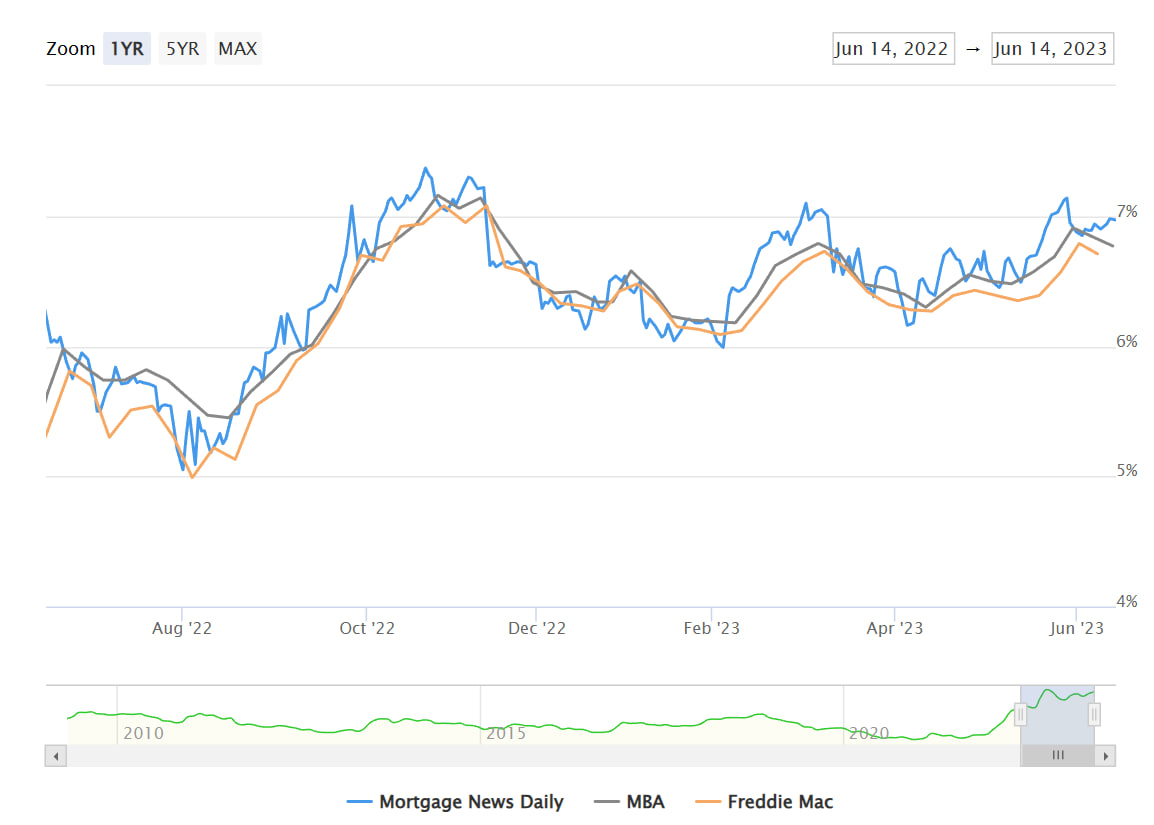Click the 7% y-axis label
The height and width of the screenshot is (825, 1154).
click(x=1127, y=212)
